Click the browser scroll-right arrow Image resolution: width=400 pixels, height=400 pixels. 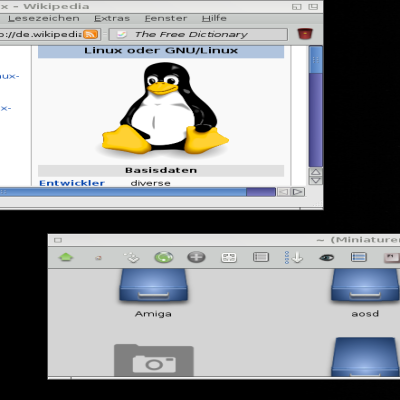(298, 192)
